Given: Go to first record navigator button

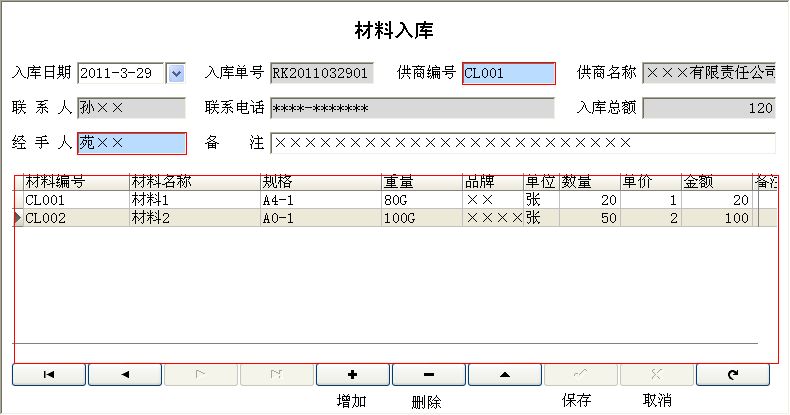Looking at the screenshot, I should [x=49, y=375].
